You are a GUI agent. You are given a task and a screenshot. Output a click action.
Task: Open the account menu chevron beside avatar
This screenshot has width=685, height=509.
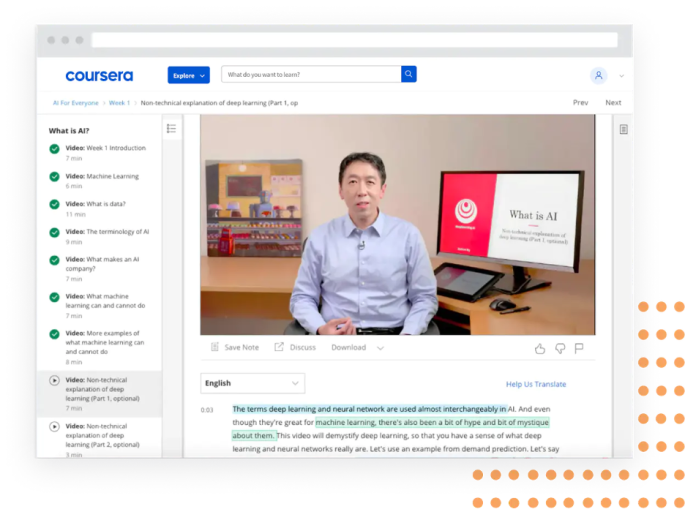(621, 76)
